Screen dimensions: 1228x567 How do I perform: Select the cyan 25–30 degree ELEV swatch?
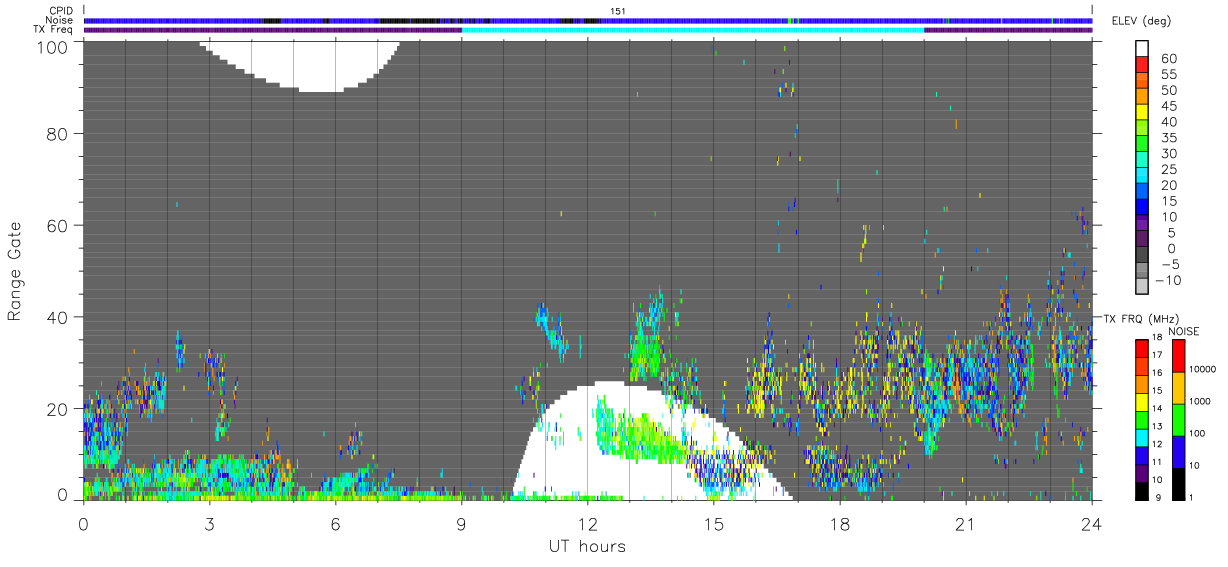(x=1142, y=161)
